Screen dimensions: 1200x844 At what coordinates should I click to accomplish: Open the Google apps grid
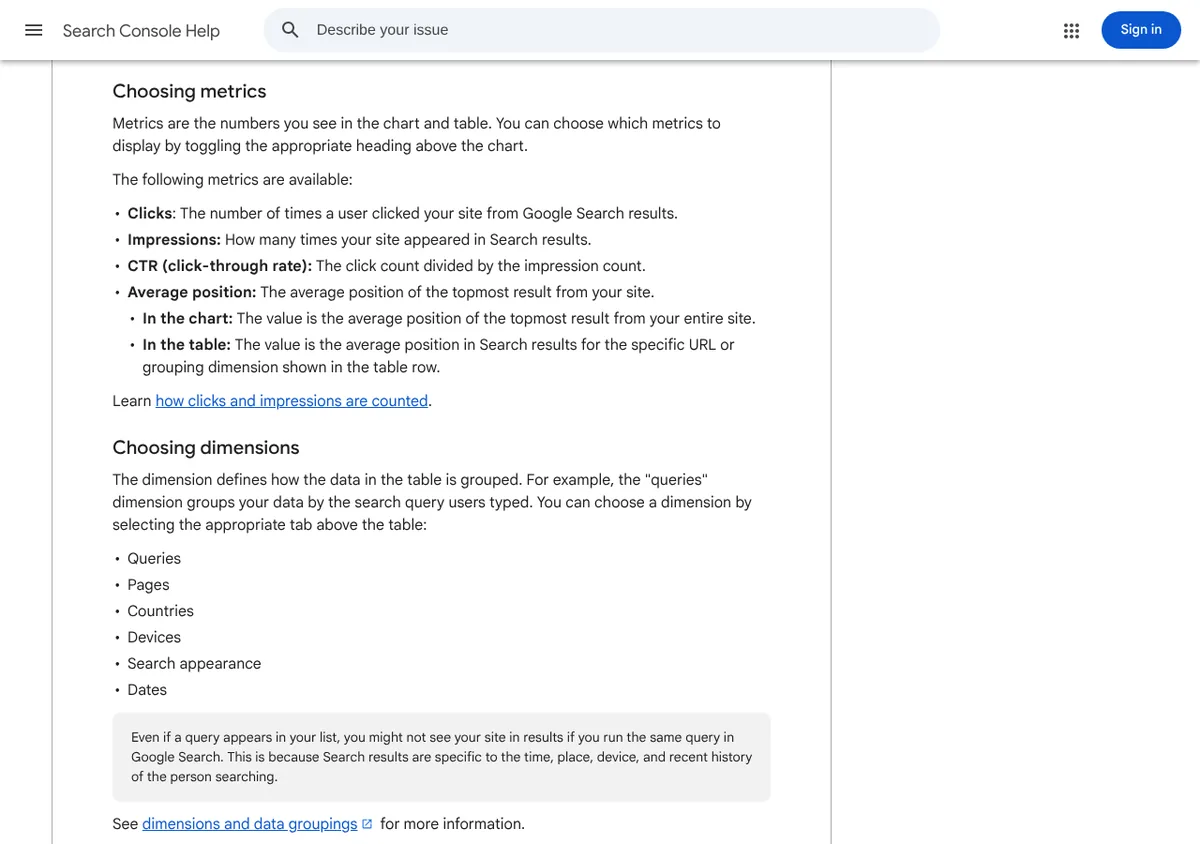(1071, 30)
